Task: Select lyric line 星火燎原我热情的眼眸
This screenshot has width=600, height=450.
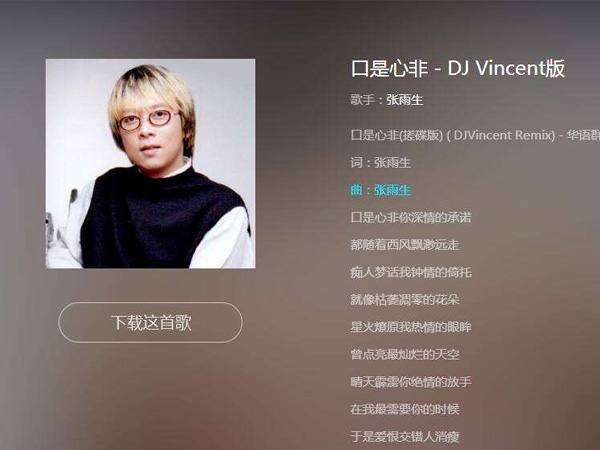Action: point(411,327)
